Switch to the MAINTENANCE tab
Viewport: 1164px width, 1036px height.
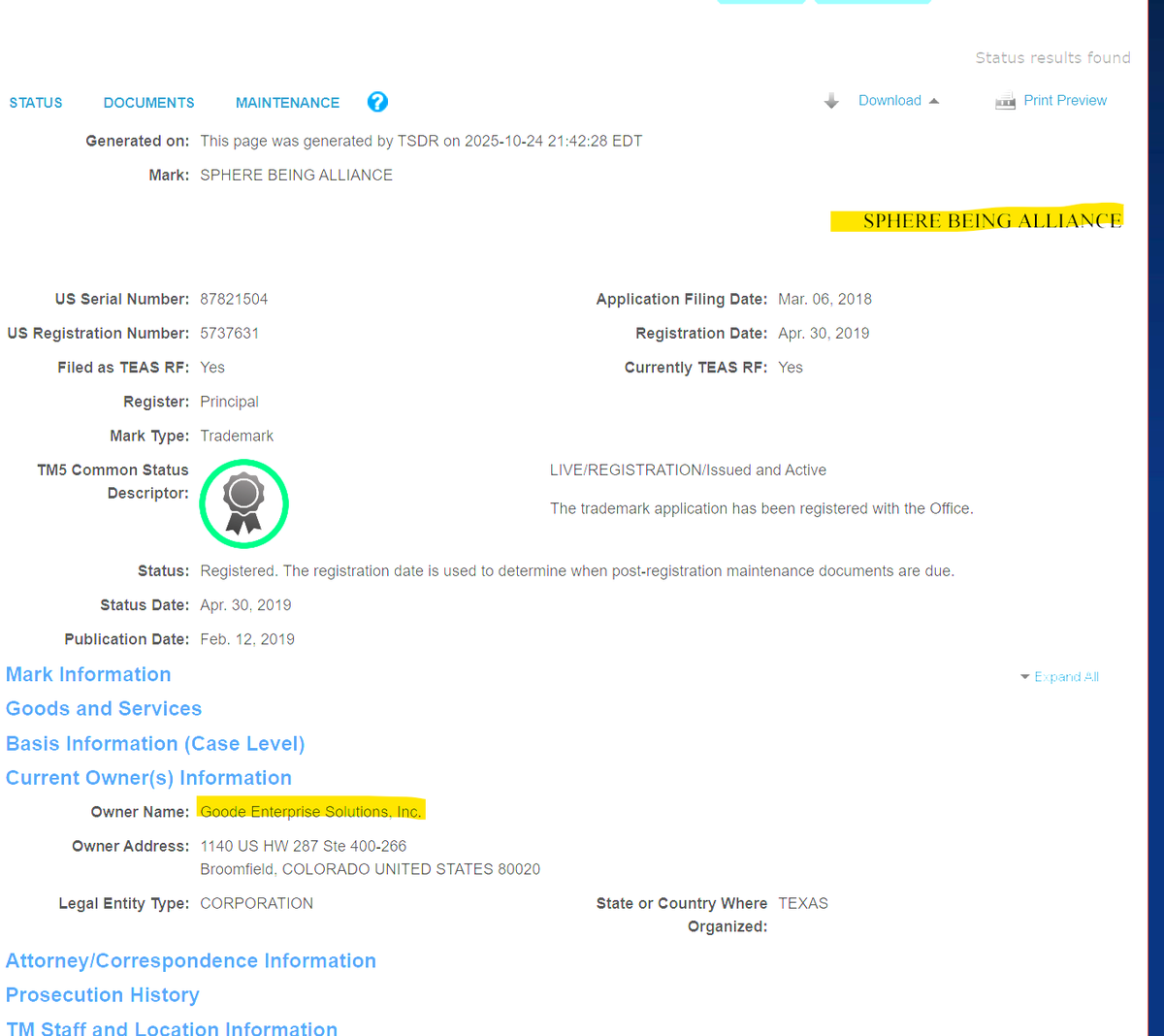click(x=288, y=103)
